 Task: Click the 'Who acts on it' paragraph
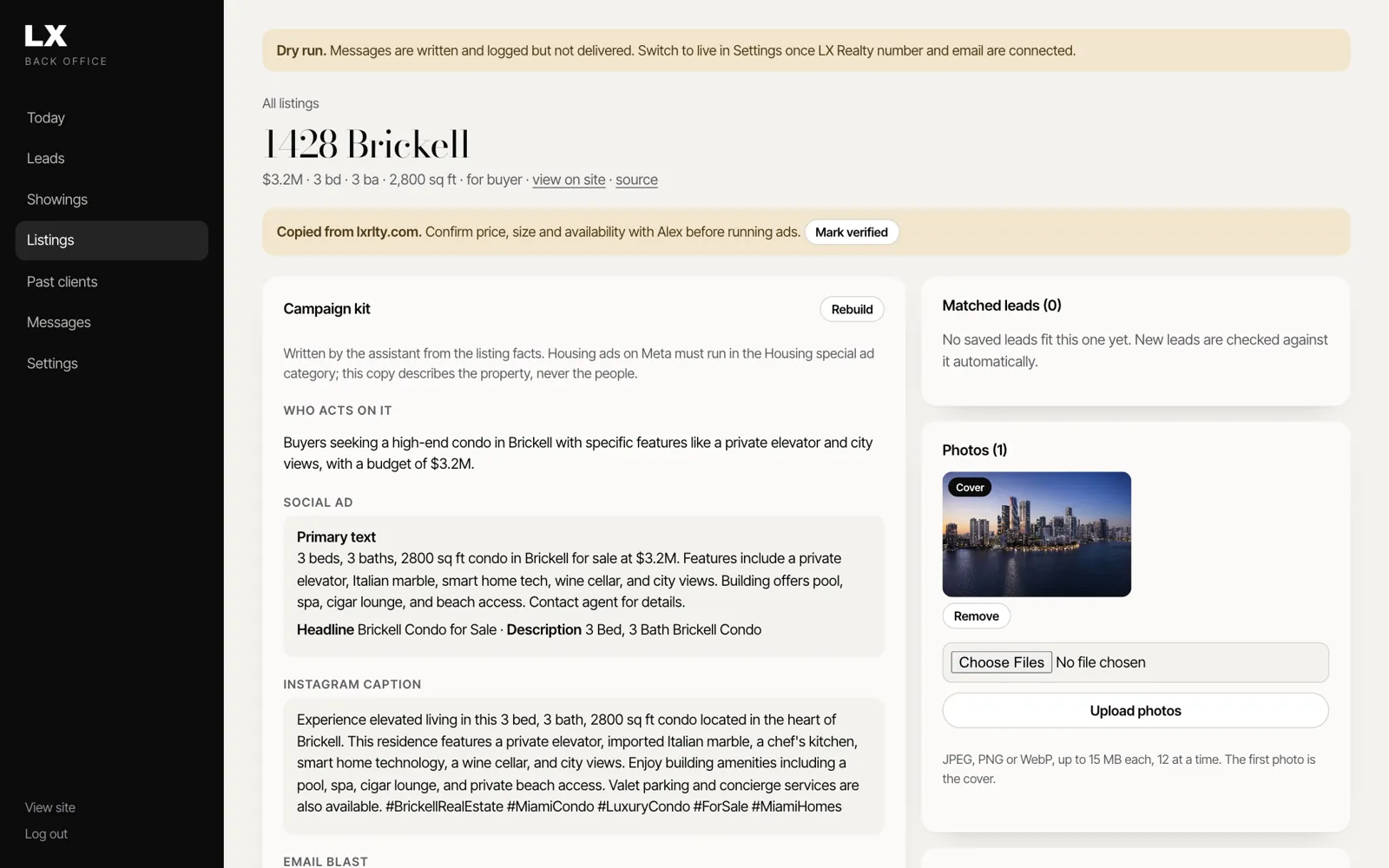point(577,453)
